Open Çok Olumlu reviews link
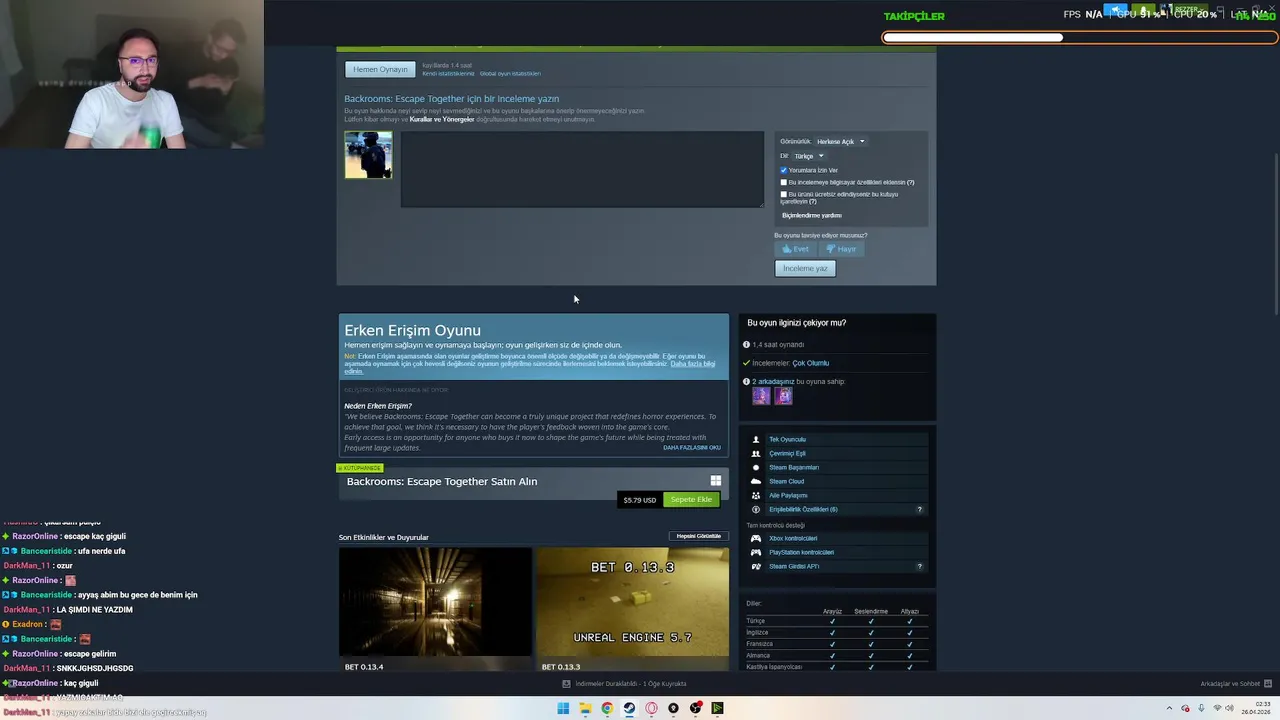This screenshot has width=1280, height=720. click(x=810, y=363)
